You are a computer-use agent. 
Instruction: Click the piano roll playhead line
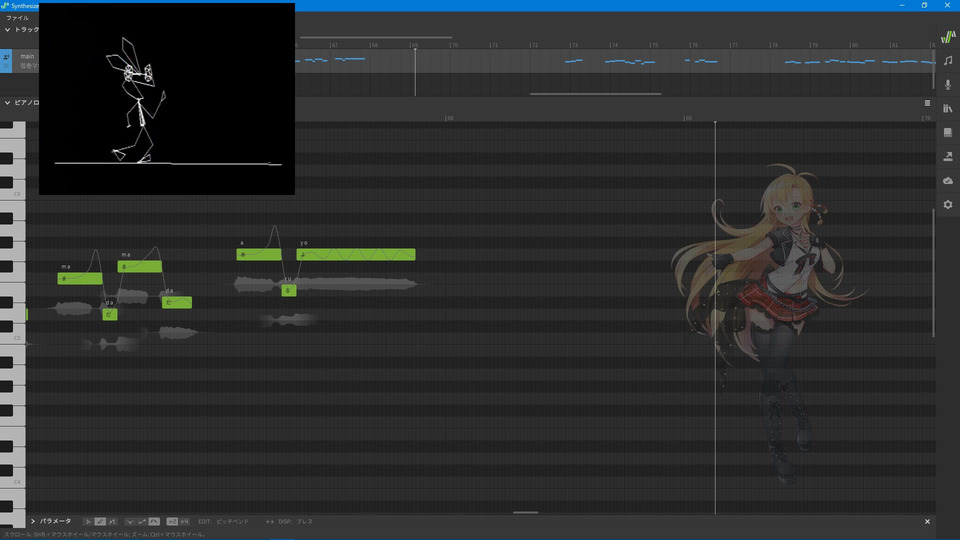pos(715,318)
